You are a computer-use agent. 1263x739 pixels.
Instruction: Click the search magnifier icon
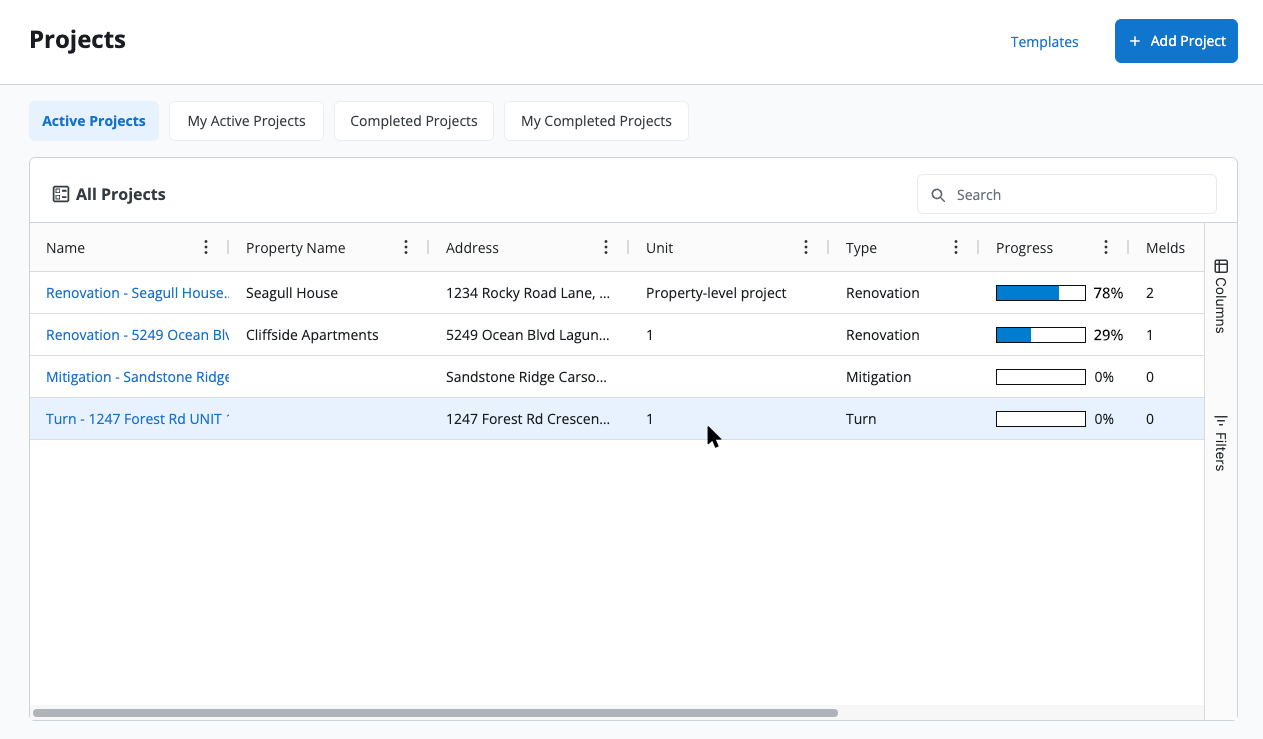click(x=938, y=195)
